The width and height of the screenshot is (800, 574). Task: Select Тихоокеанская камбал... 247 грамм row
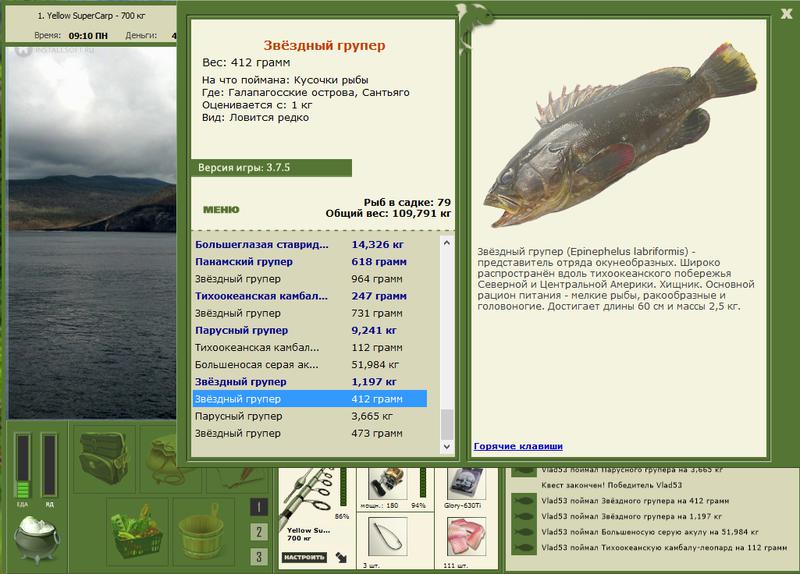point(310,296)
